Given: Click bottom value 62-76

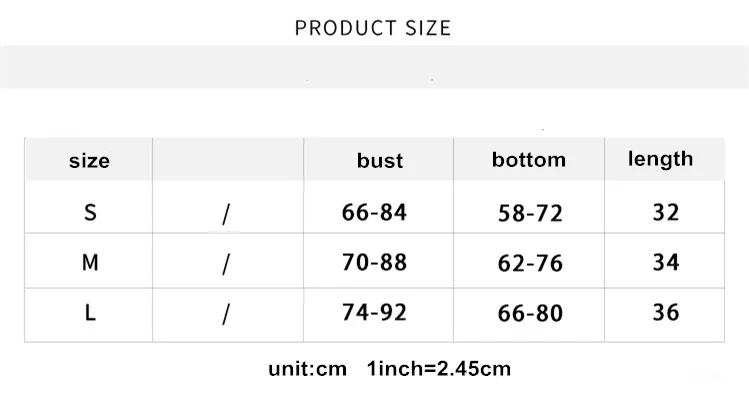Looking at the screenshot, I should coord(530,264).
